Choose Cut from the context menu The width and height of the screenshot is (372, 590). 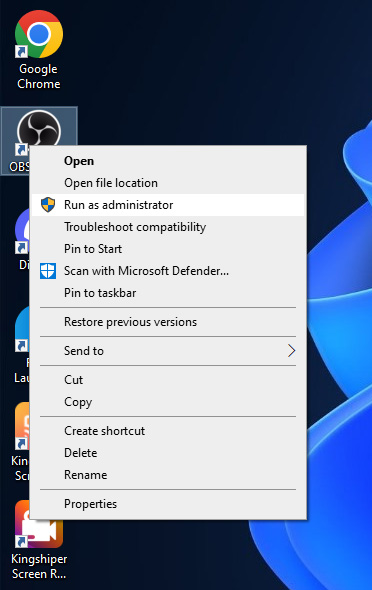(168, 380)
